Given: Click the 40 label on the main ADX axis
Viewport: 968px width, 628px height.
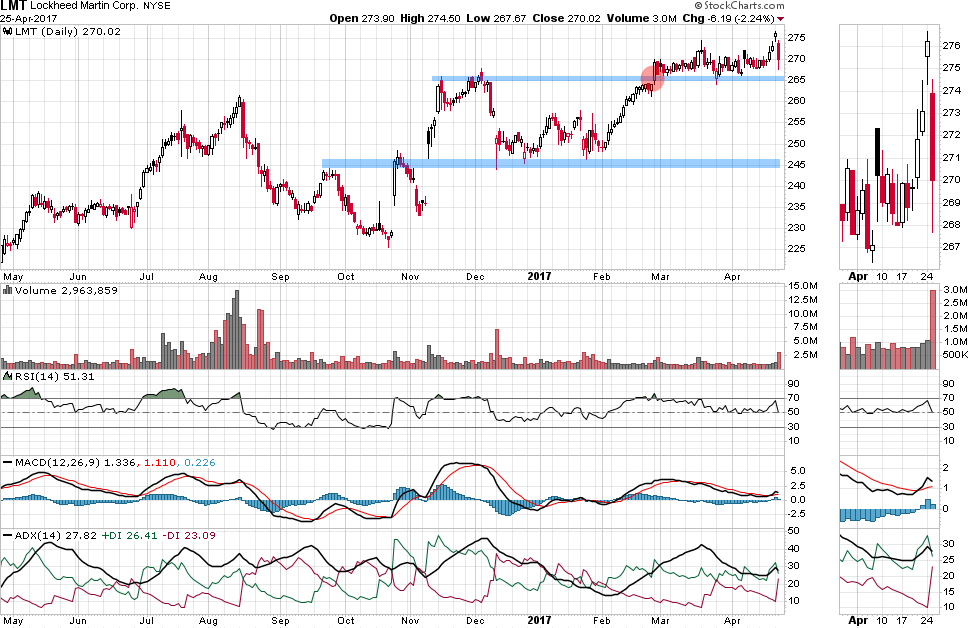Looking at the screenshot, I should pos(794,549).
